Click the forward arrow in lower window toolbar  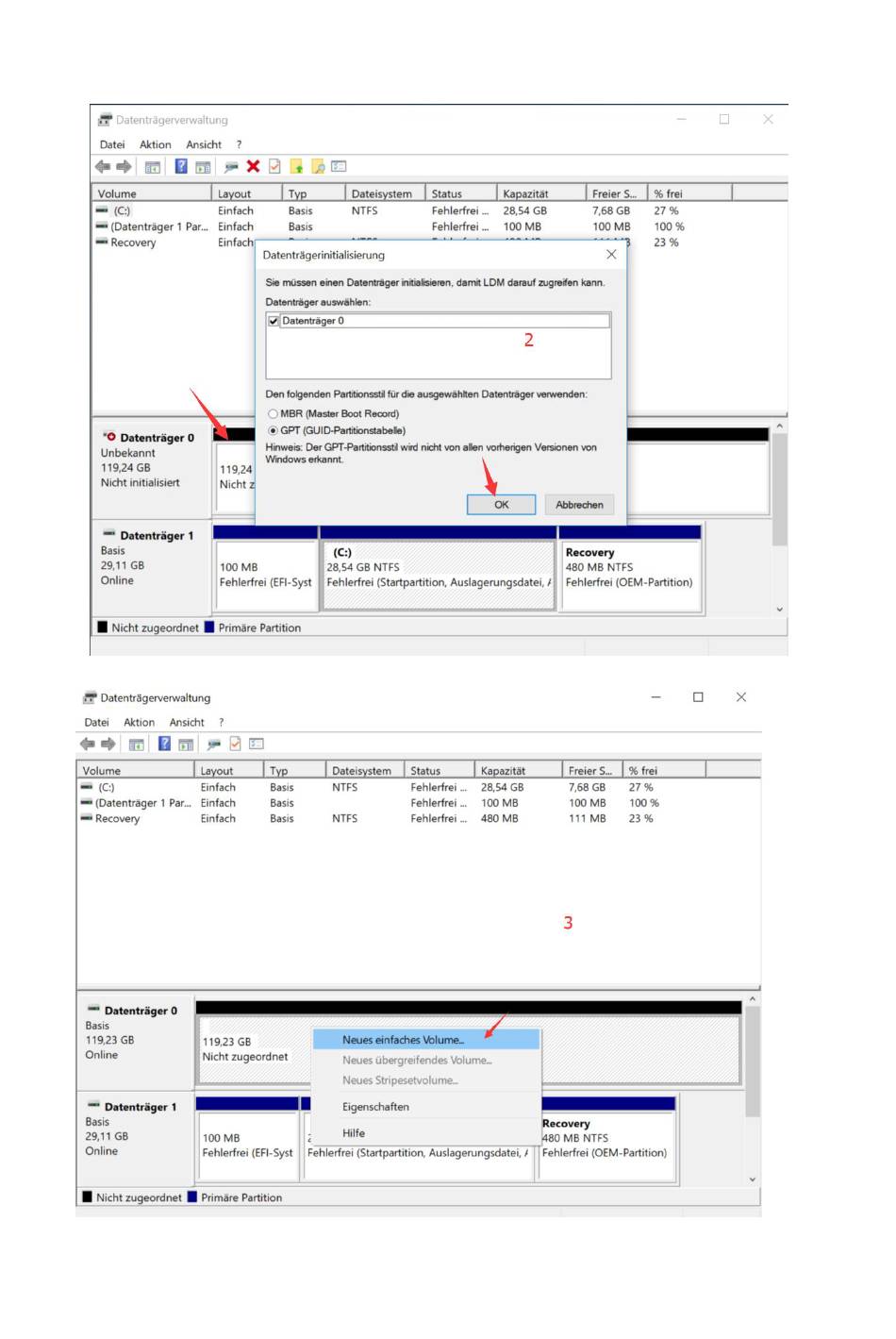108,744
